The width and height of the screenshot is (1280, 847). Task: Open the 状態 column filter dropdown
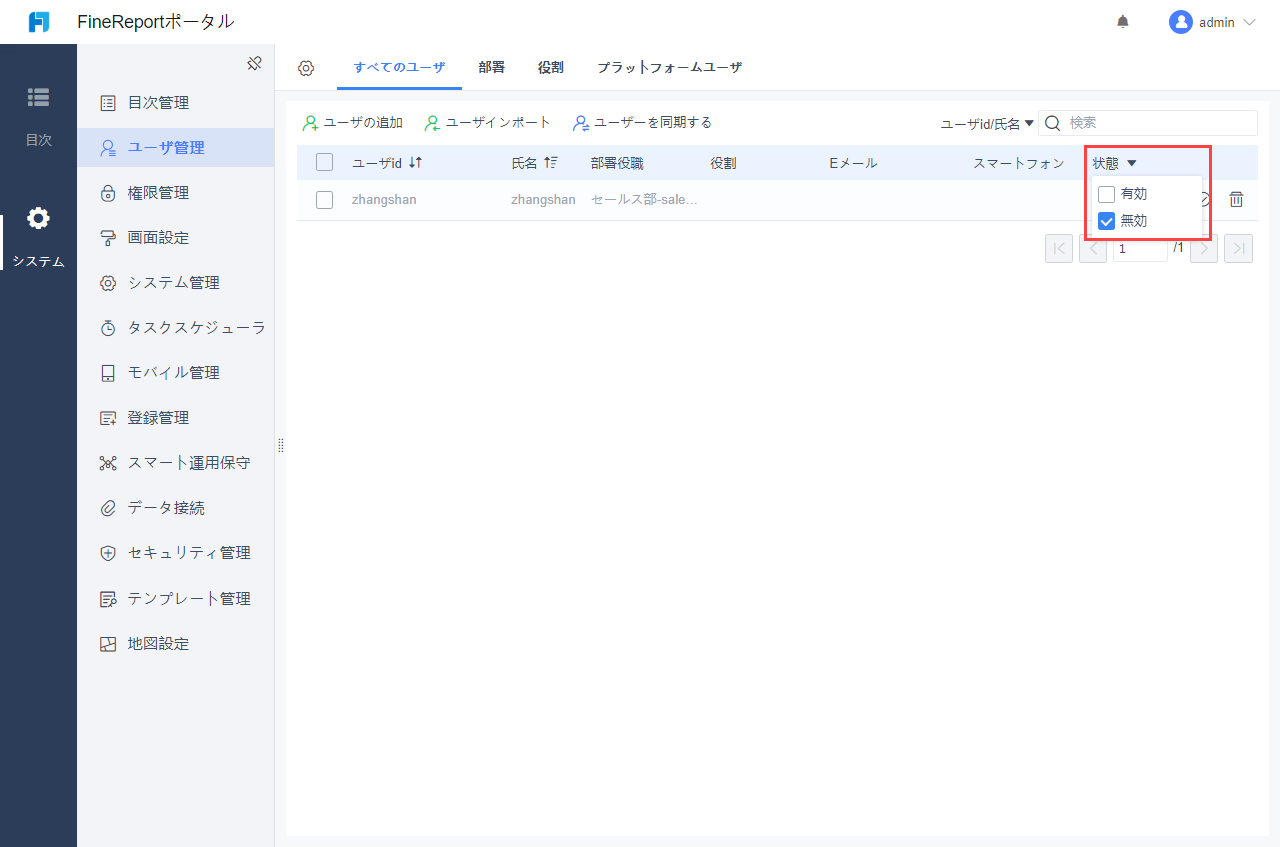point(1113,162)
